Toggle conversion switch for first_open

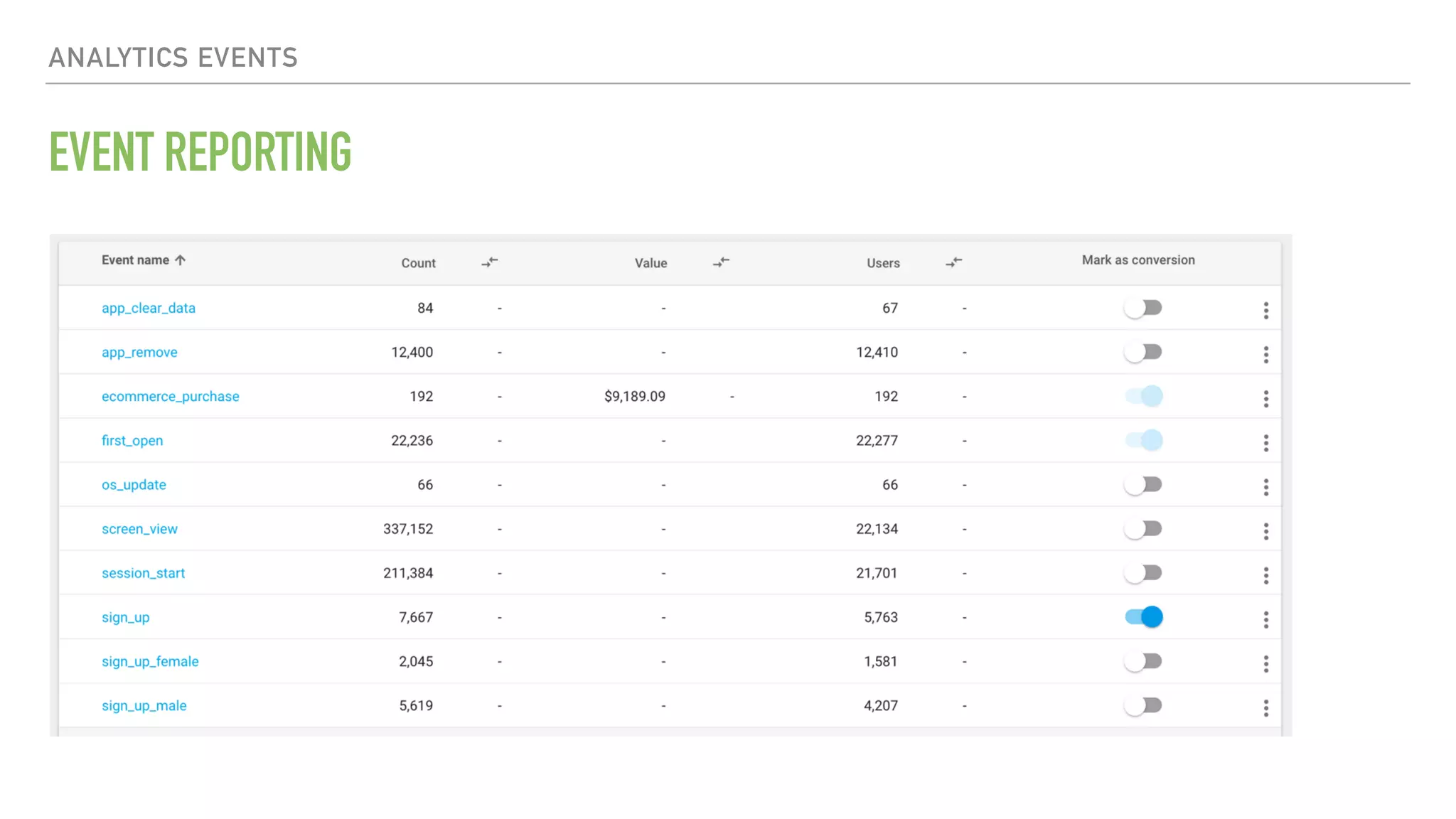1143,440
